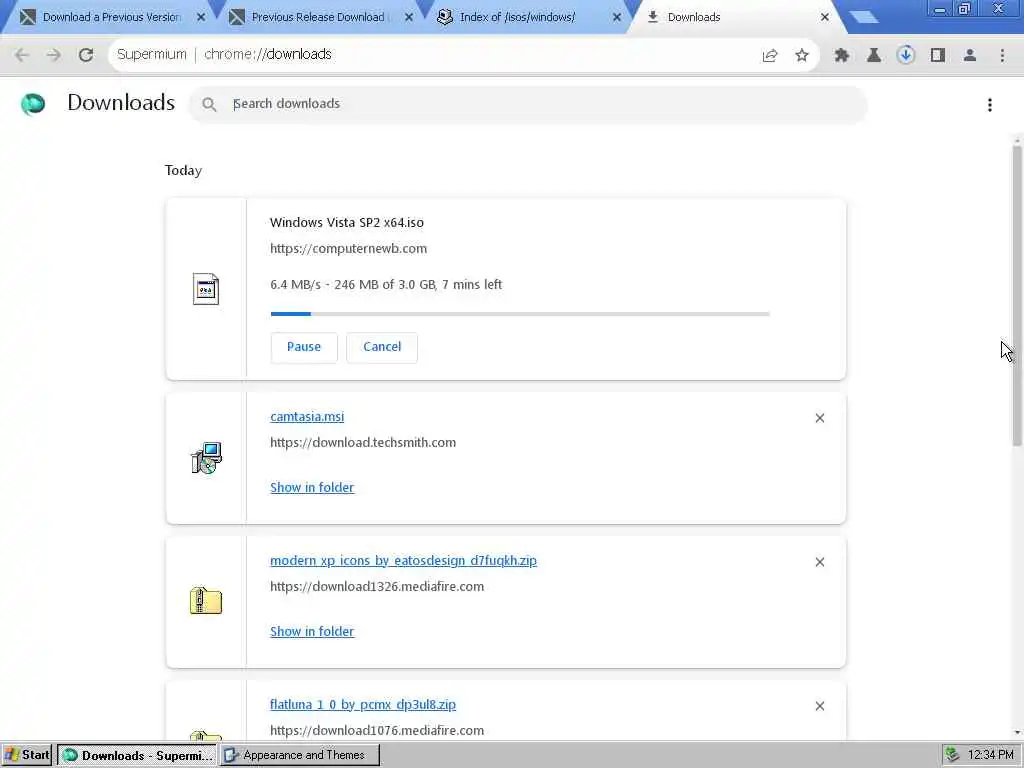Click the system tray network icon
Image resolution: width=1024 pixels, height=768 pixels.
coord(953,755)
